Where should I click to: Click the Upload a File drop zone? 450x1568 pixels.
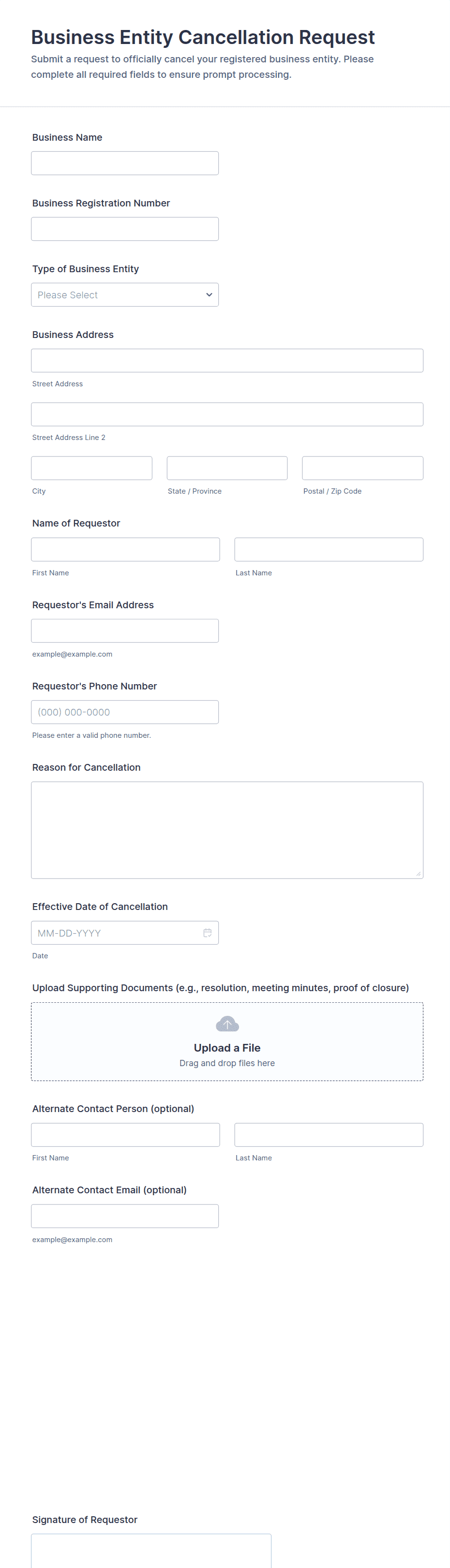point(227,1053)
